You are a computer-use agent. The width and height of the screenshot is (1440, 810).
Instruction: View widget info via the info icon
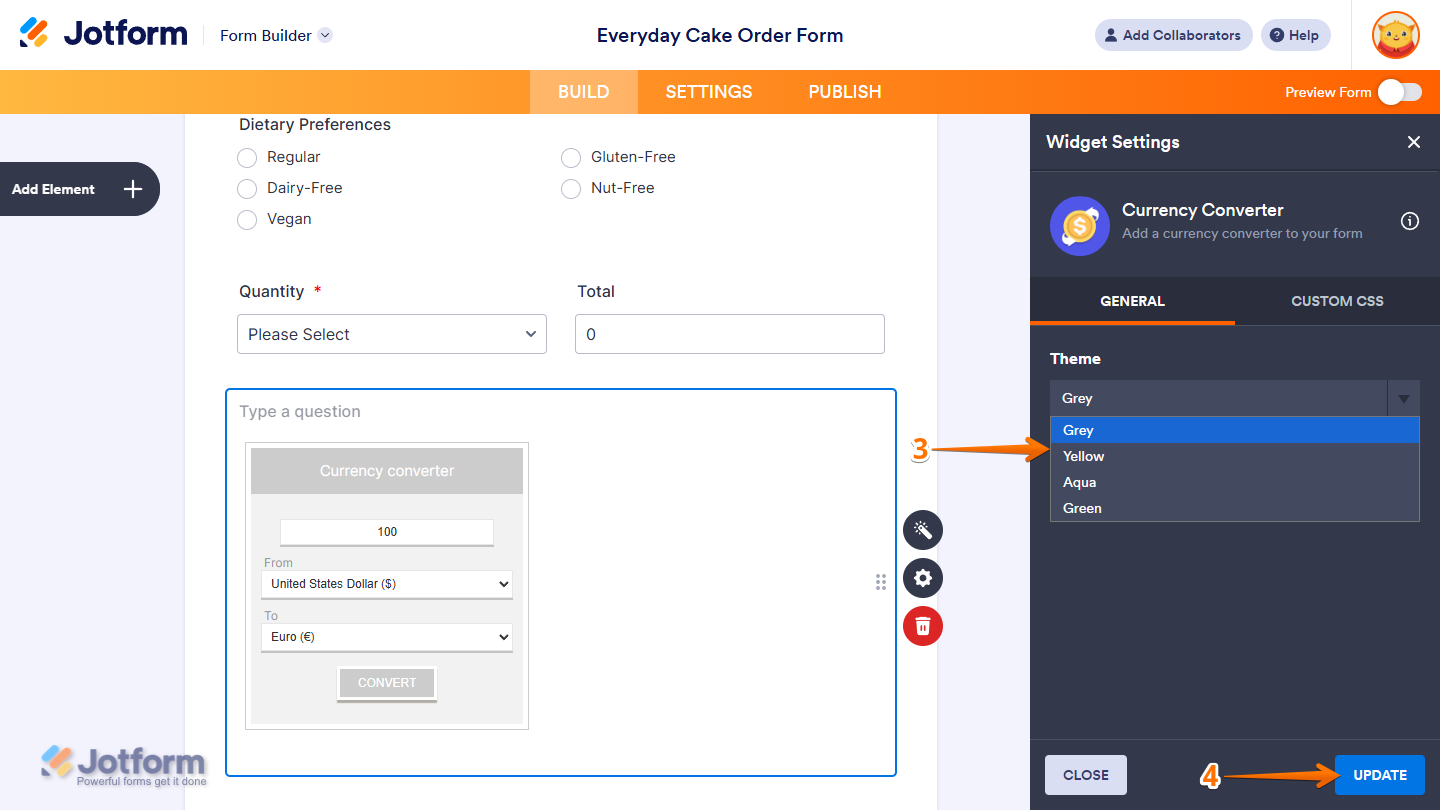click(1410, 221)
